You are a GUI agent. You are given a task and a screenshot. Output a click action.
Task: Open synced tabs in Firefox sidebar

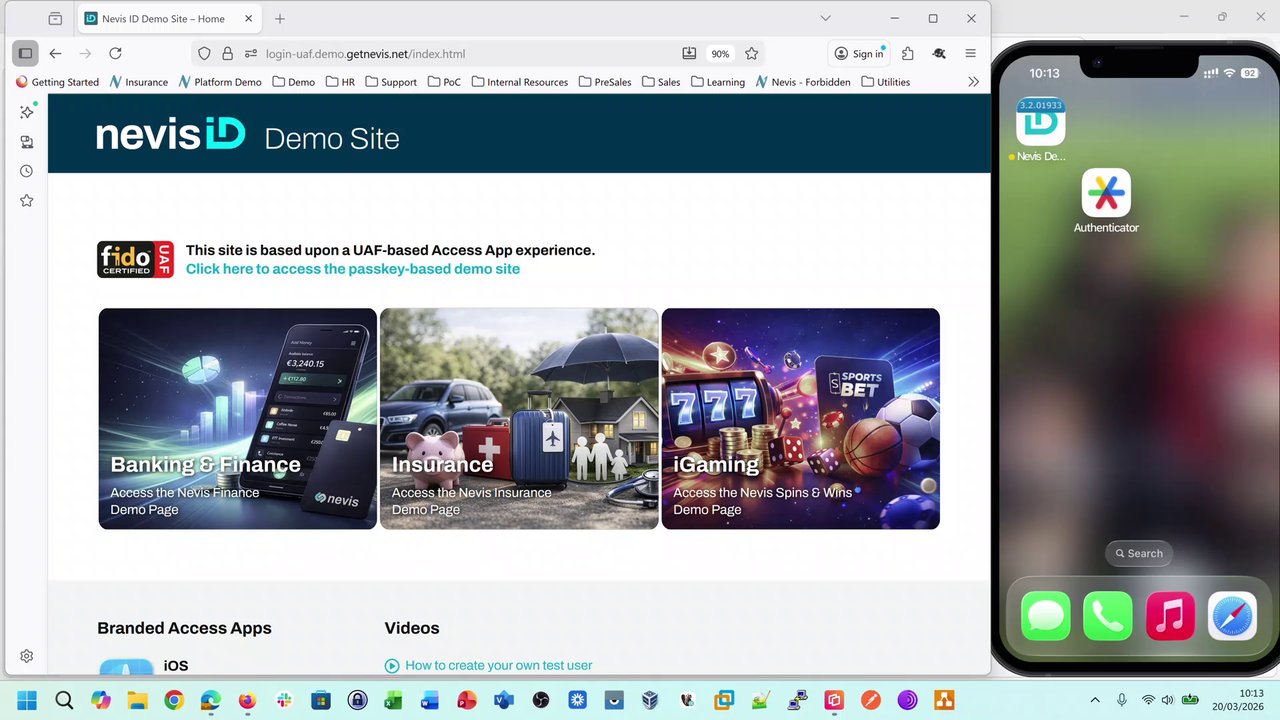click(27, 142)
